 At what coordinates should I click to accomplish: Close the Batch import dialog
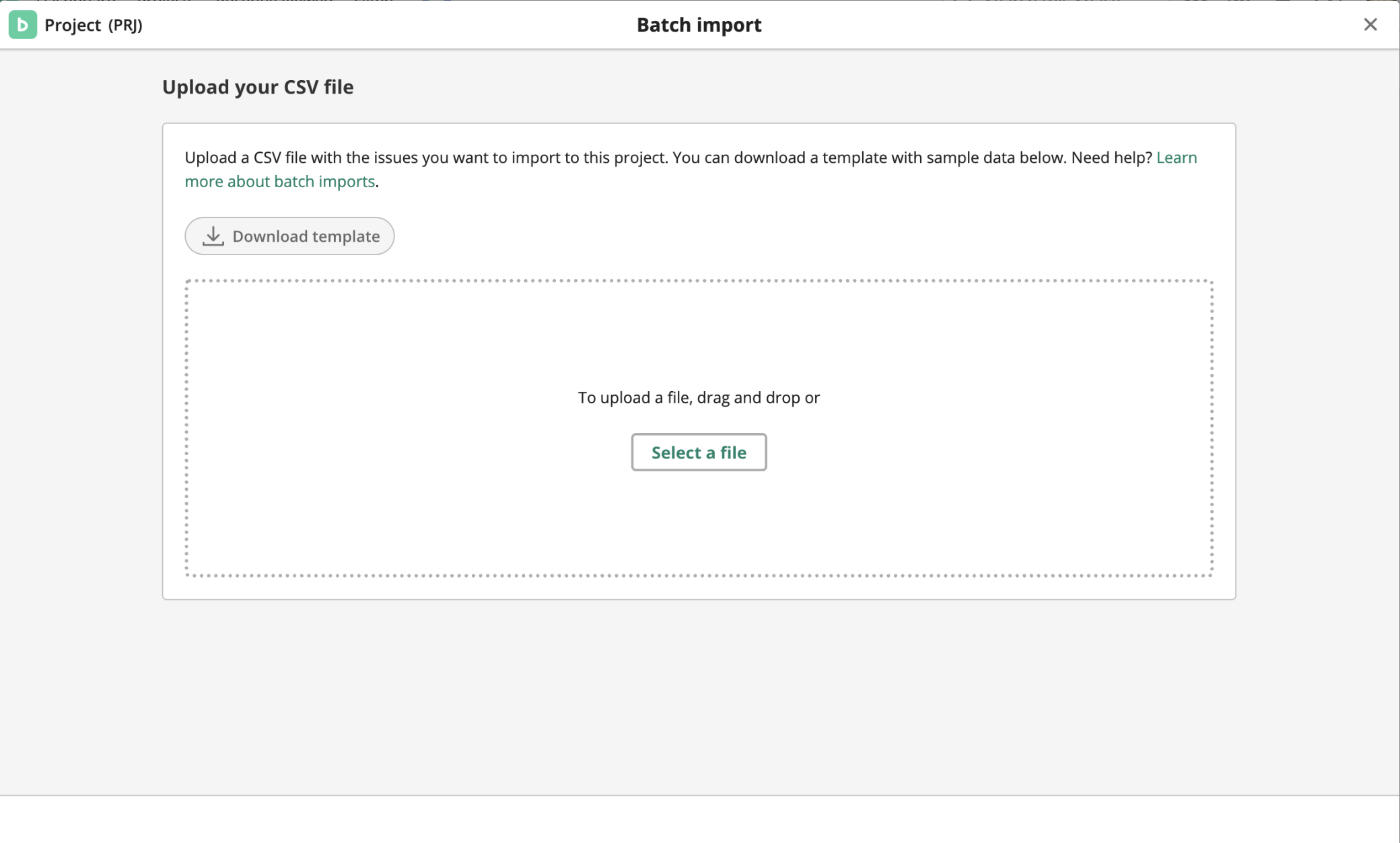(1370, 25)
